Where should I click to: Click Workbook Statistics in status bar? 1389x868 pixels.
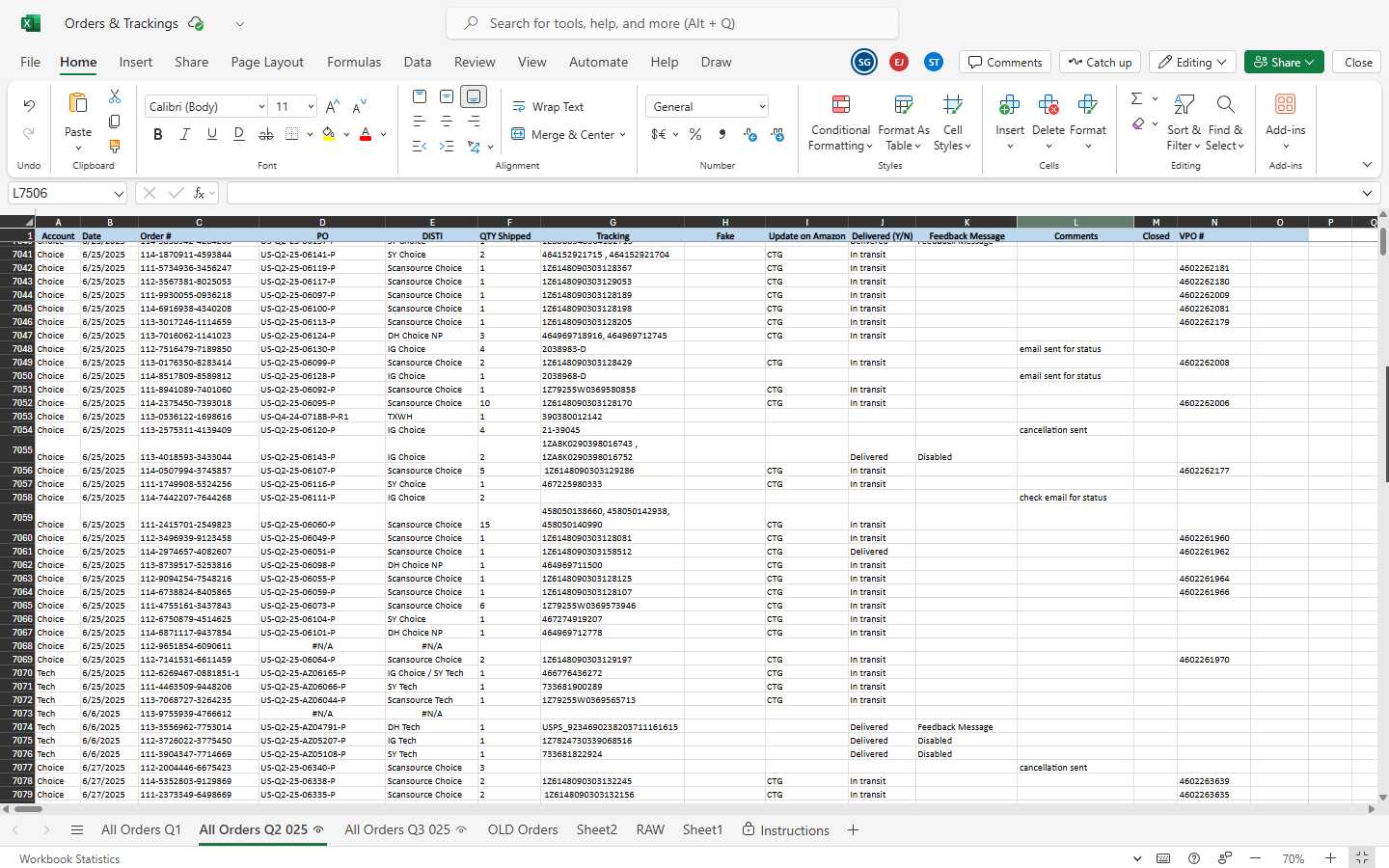[x=69, y=858]
